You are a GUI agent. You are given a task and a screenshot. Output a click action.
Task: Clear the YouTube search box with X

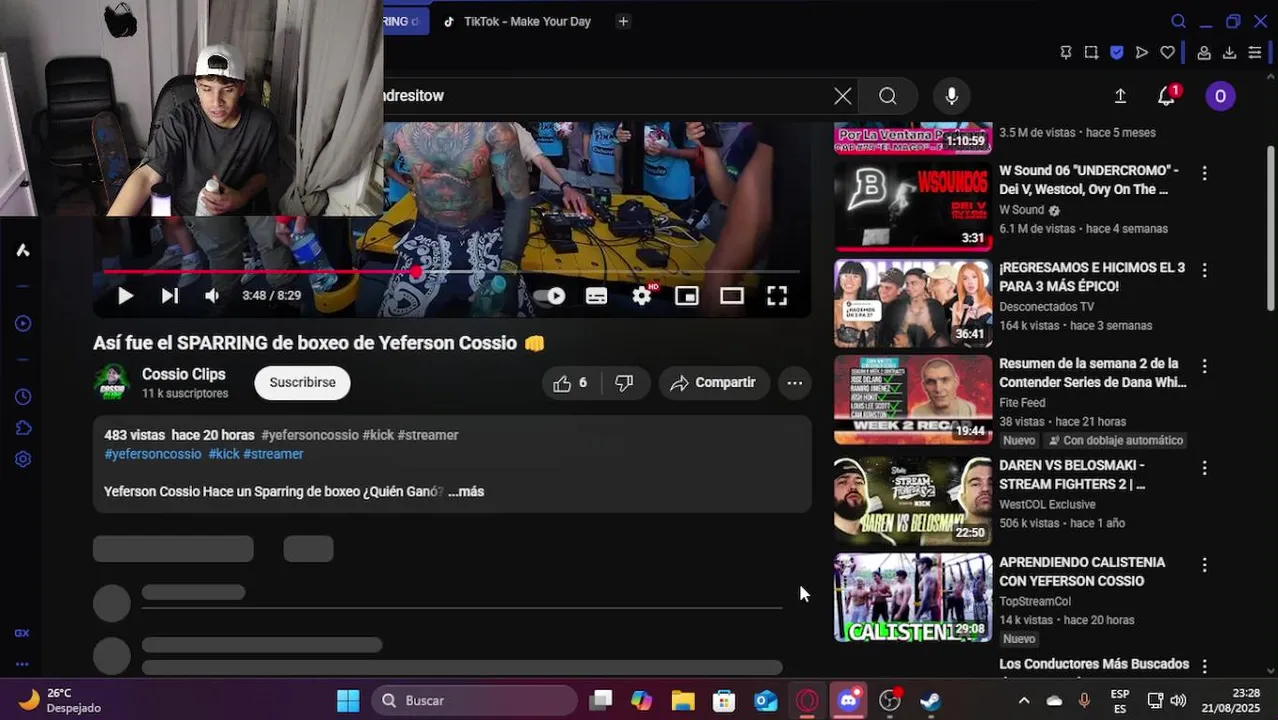click(843, 96)
